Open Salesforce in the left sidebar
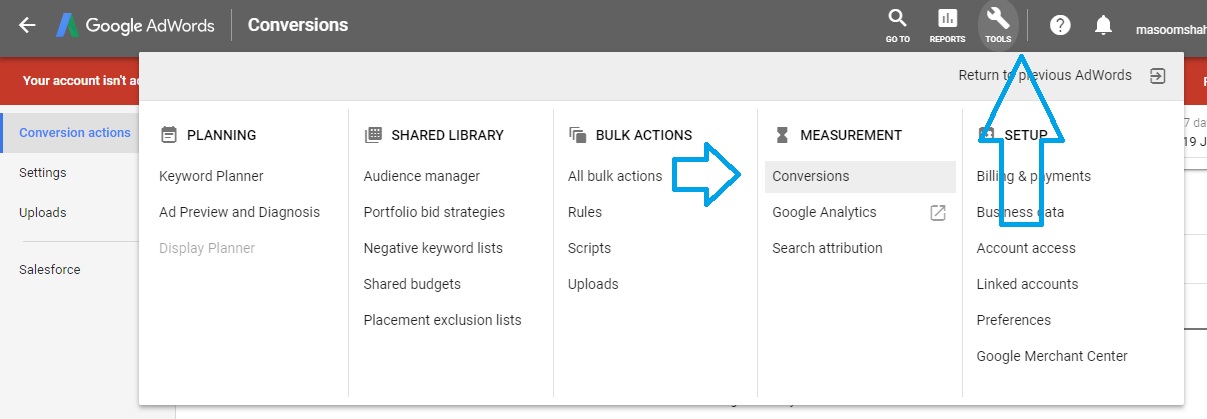 point(50,270)
